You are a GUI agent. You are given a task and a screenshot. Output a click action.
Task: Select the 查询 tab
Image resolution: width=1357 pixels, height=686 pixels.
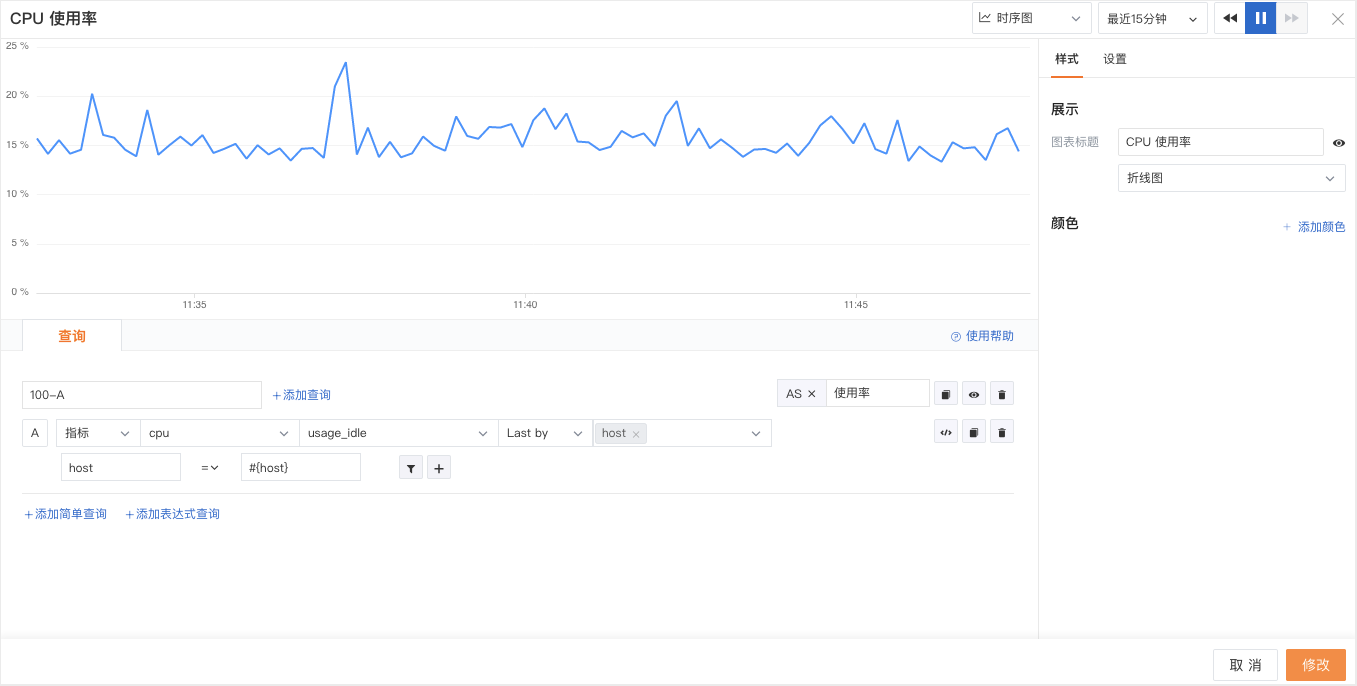[72, 336]
